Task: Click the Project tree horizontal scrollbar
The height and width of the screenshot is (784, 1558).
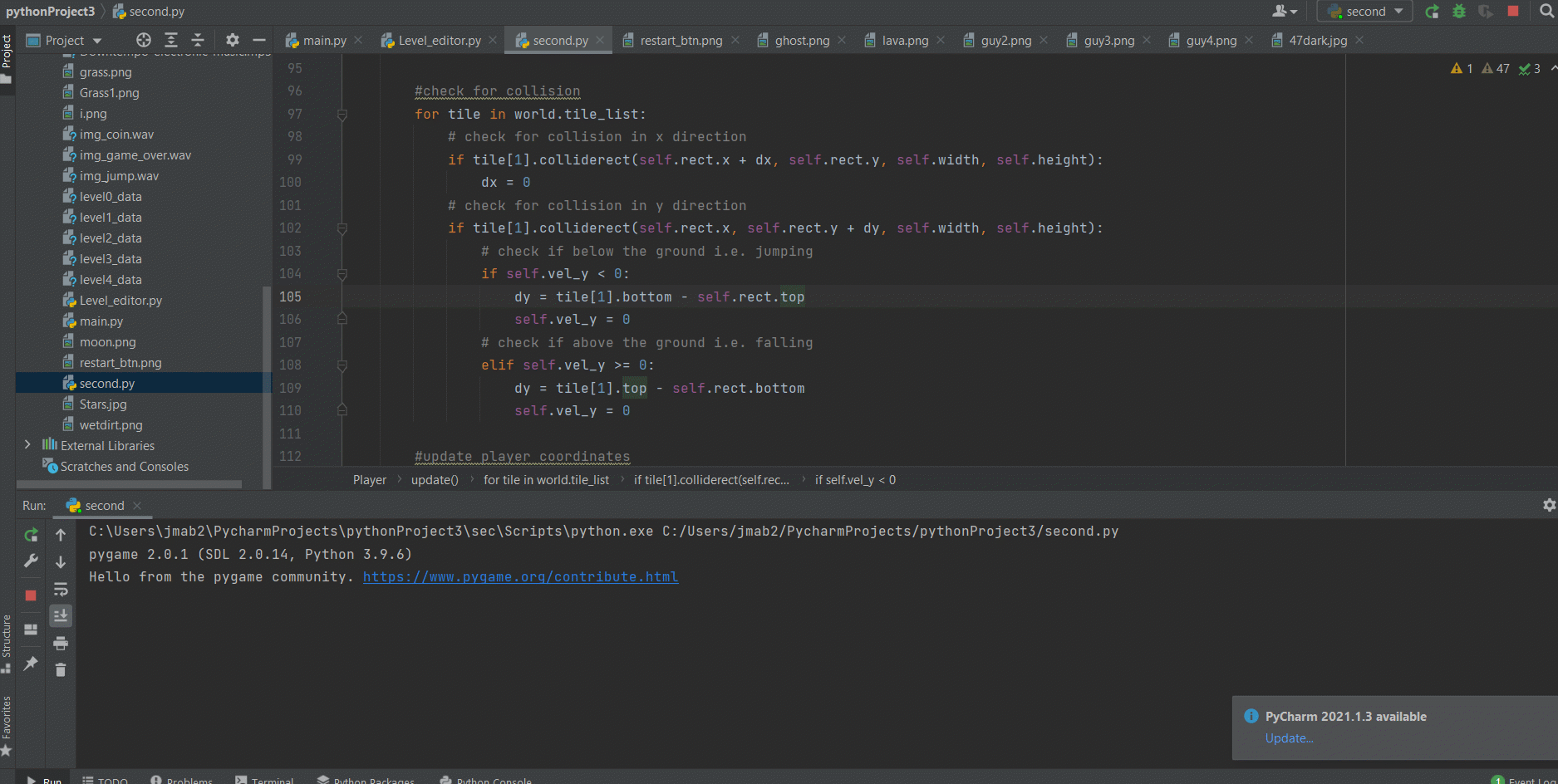Action: pos(129,484)
